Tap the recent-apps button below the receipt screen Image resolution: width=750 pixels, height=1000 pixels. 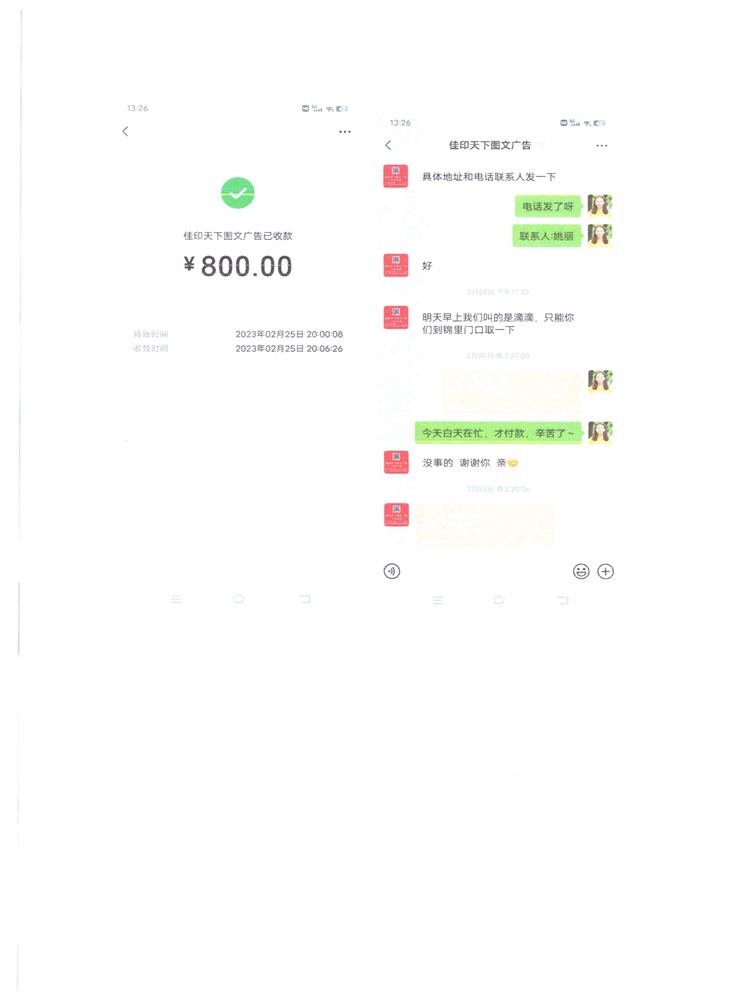pos(177,599)
